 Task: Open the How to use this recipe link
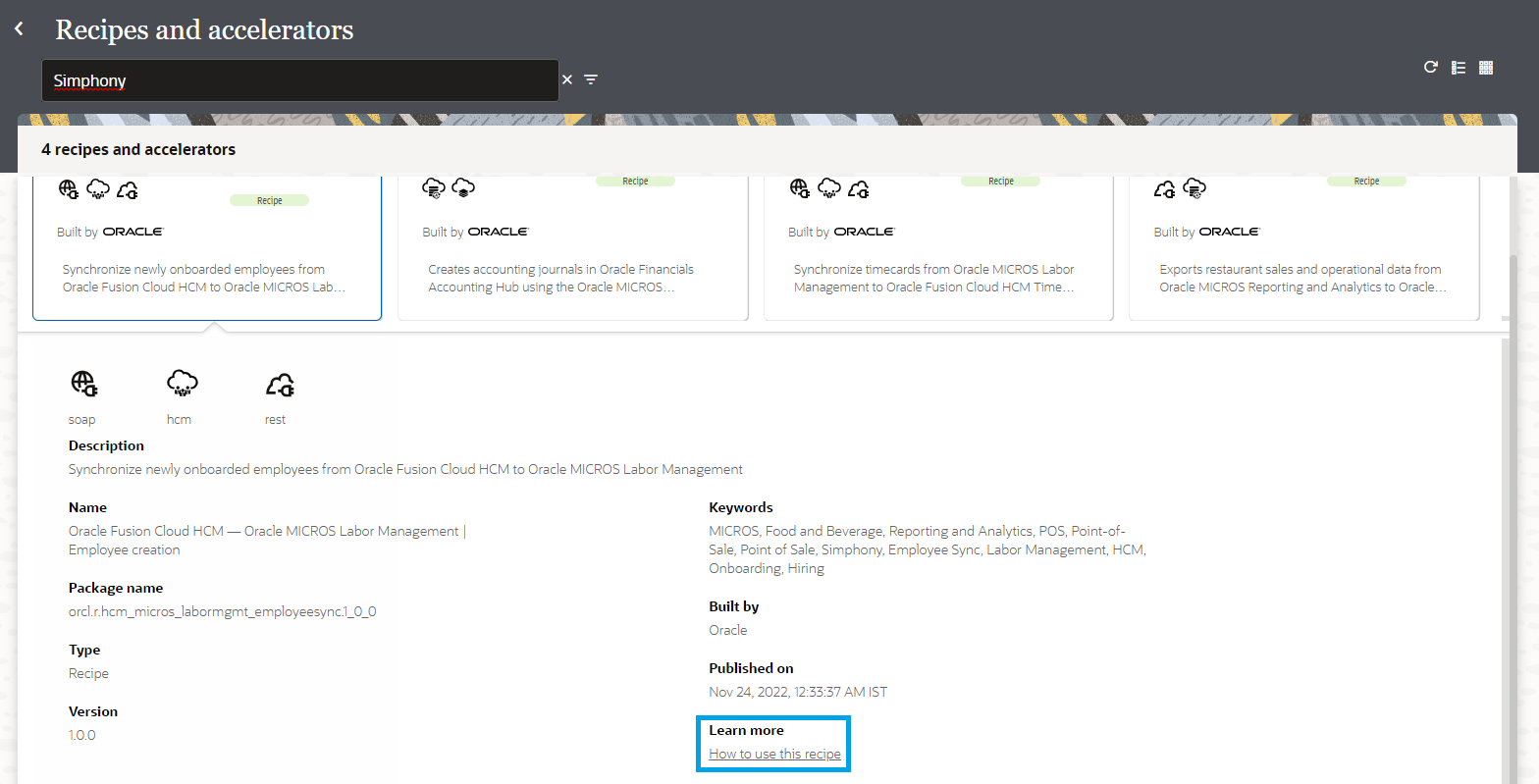[775, 754]
